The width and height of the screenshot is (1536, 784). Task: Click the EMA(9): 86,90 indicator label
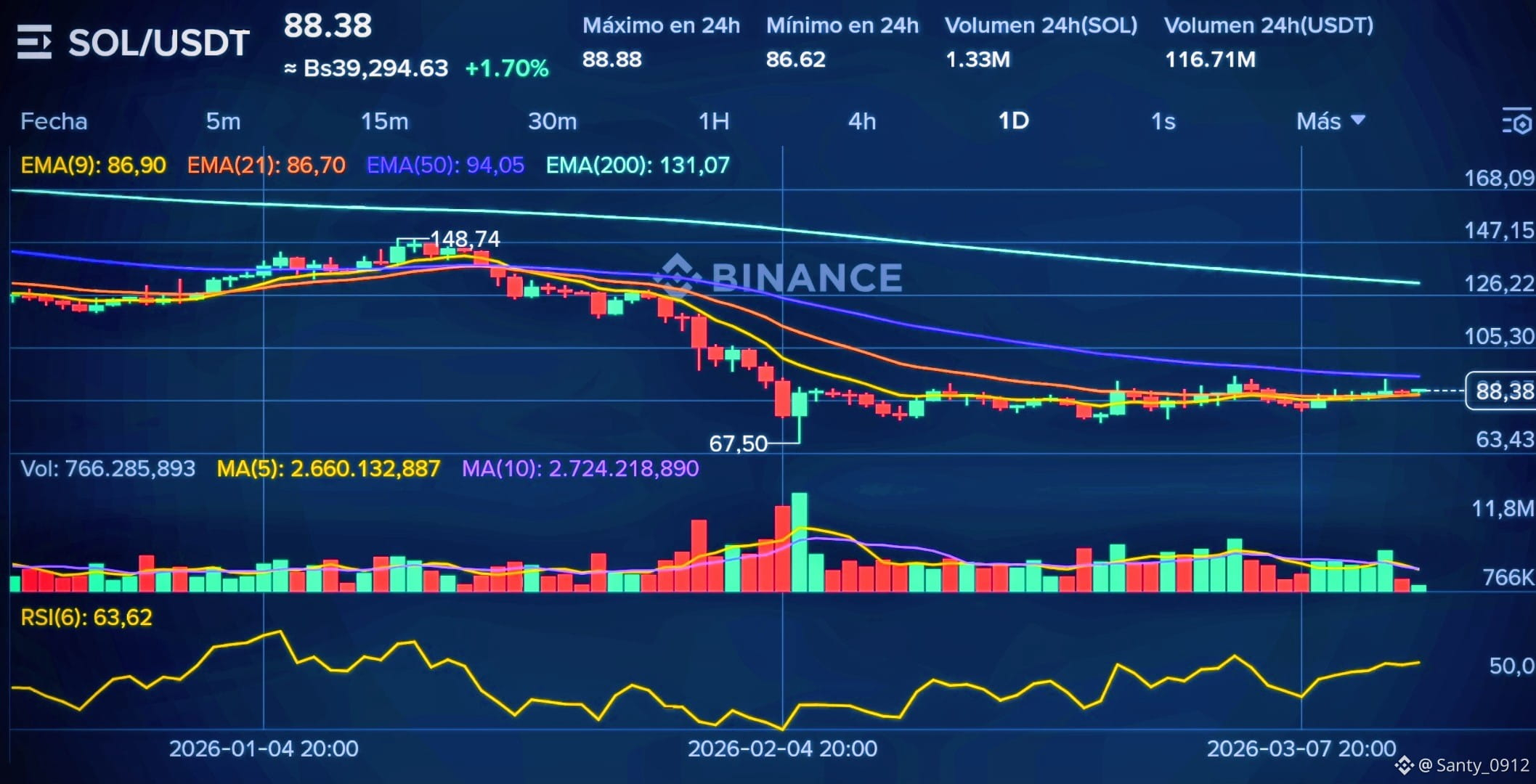(93, 166)
